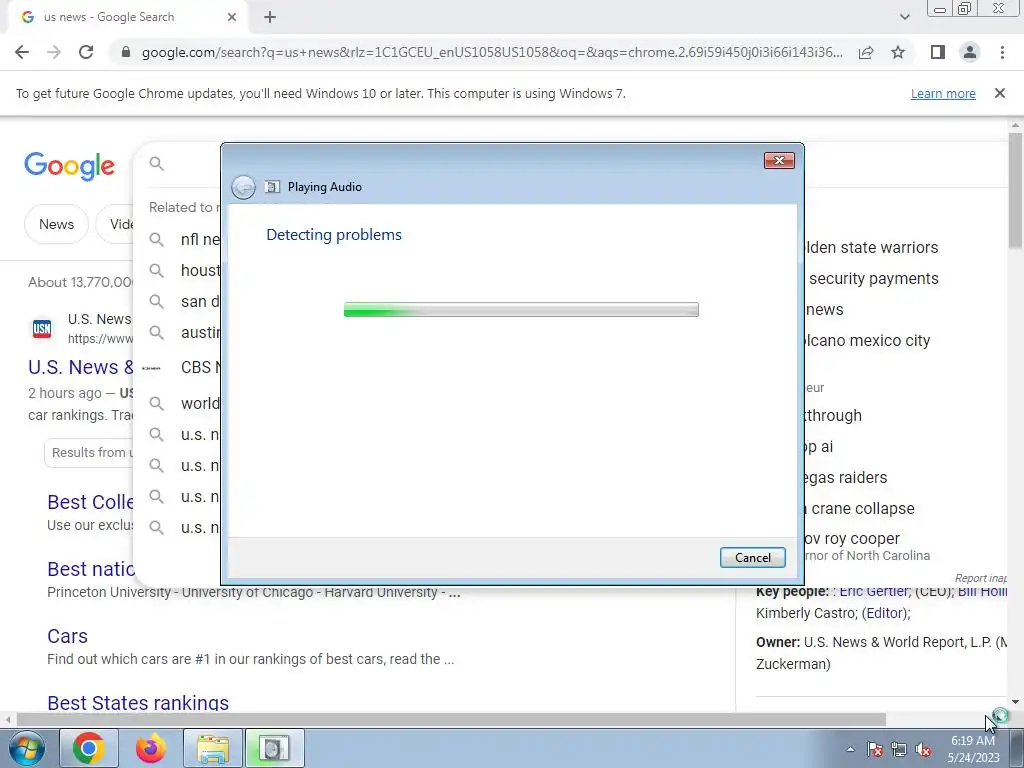
Task: Click the Action Center flag tray icon
Action: pyautogui.click(x=874, y=749)
